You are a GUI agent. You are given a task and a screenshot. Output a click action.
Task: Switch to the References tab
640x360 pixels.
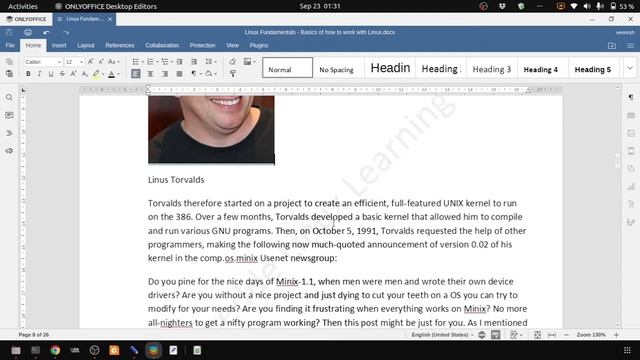(x=120, y=45)
